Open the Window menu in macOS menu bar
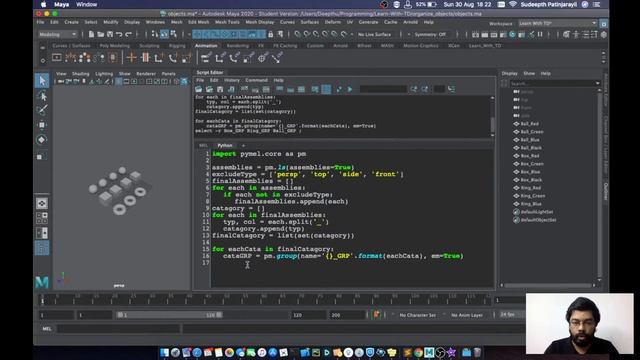This screenshot has width=640, height=360. pos(87,4)
